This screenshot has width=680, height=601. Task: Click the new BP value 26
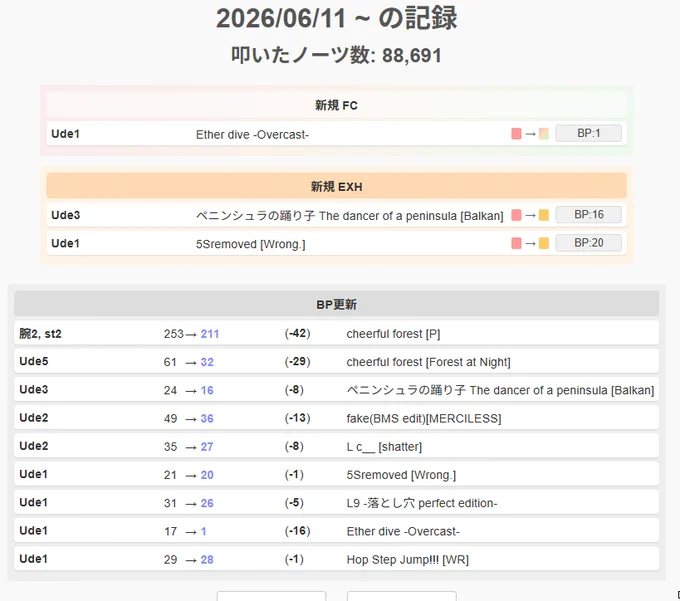pos(207,503)
